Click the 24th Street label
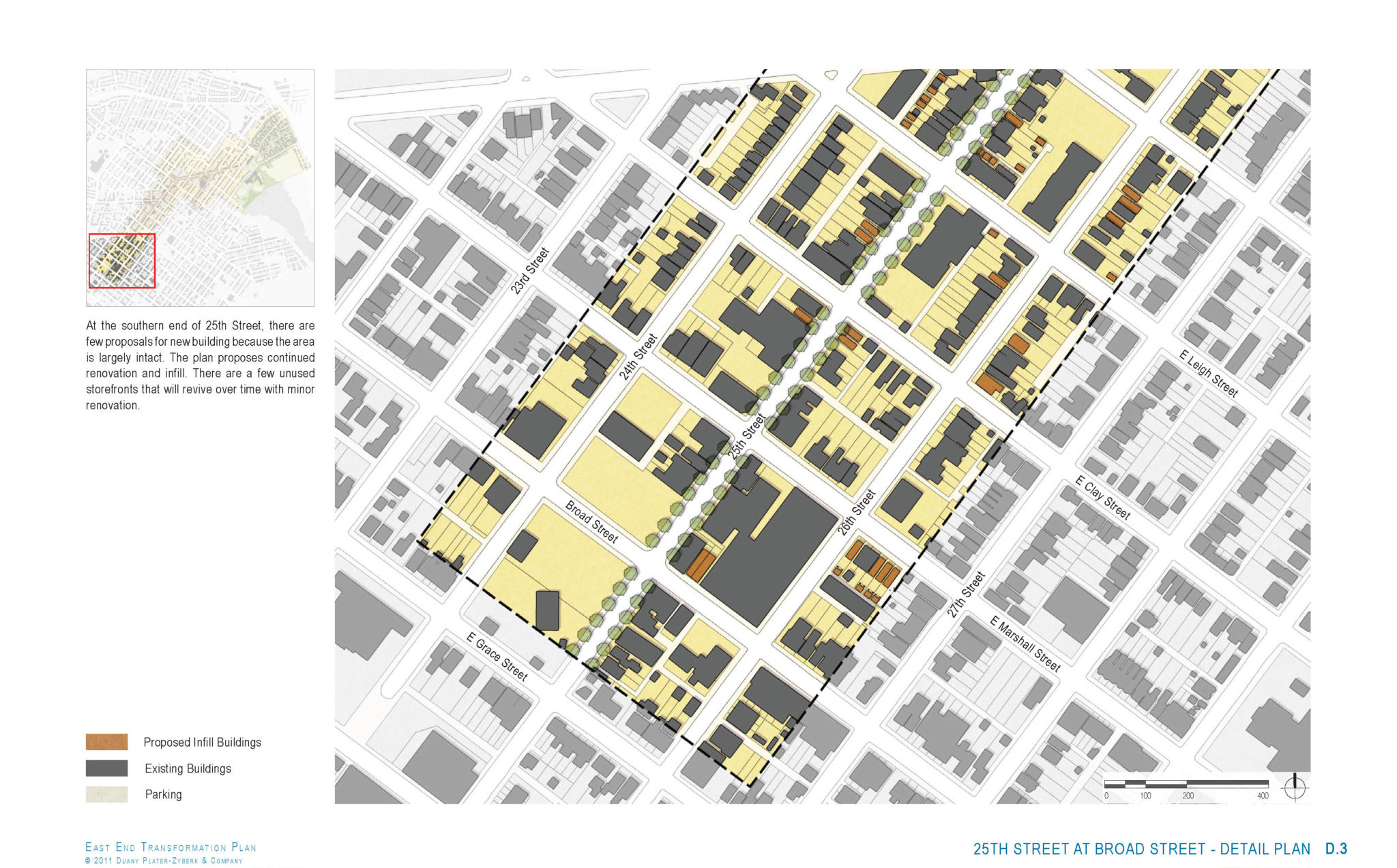 [638, 357]
